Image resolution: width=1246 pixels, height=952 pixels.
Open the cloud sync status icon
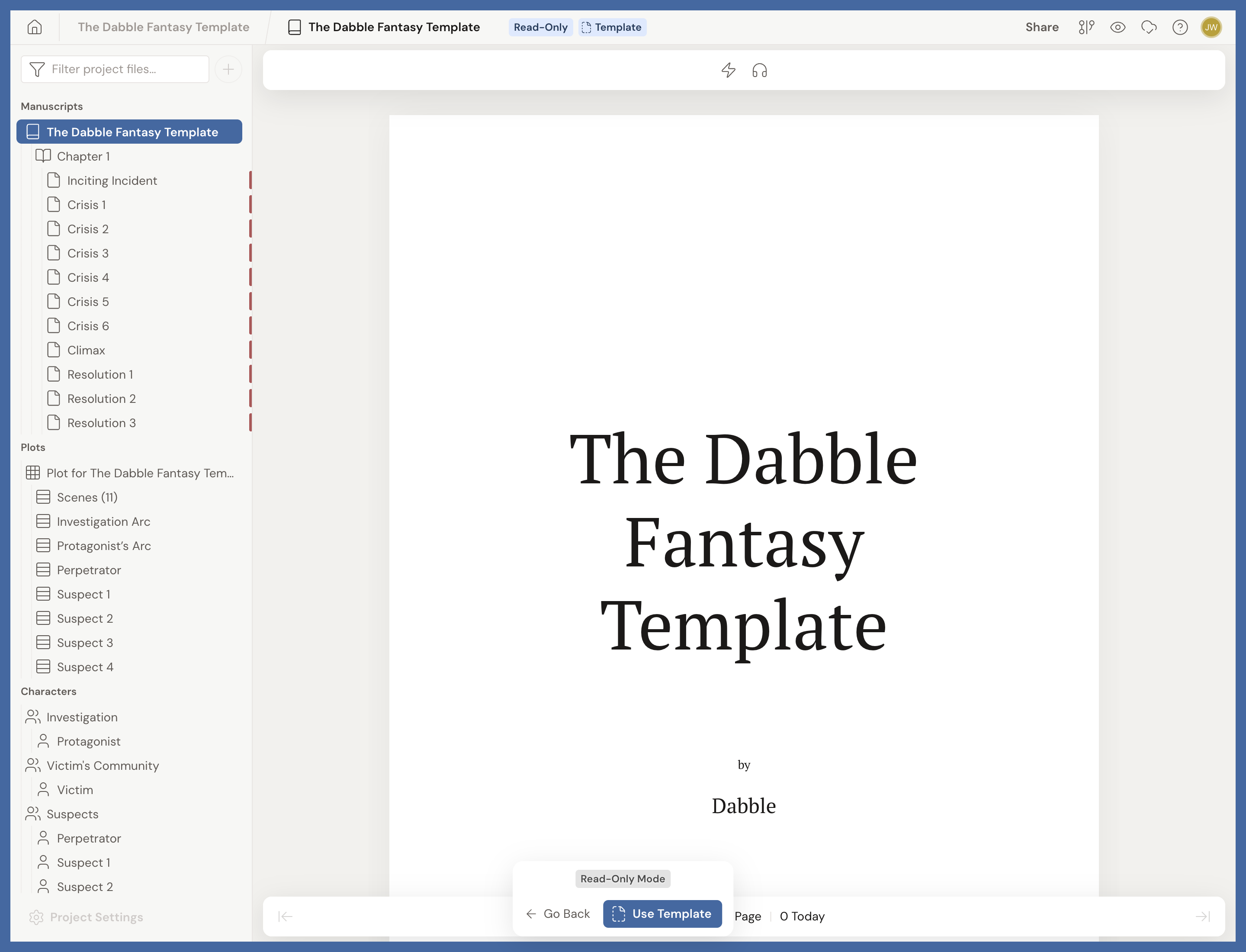(x=1149, y=27)
